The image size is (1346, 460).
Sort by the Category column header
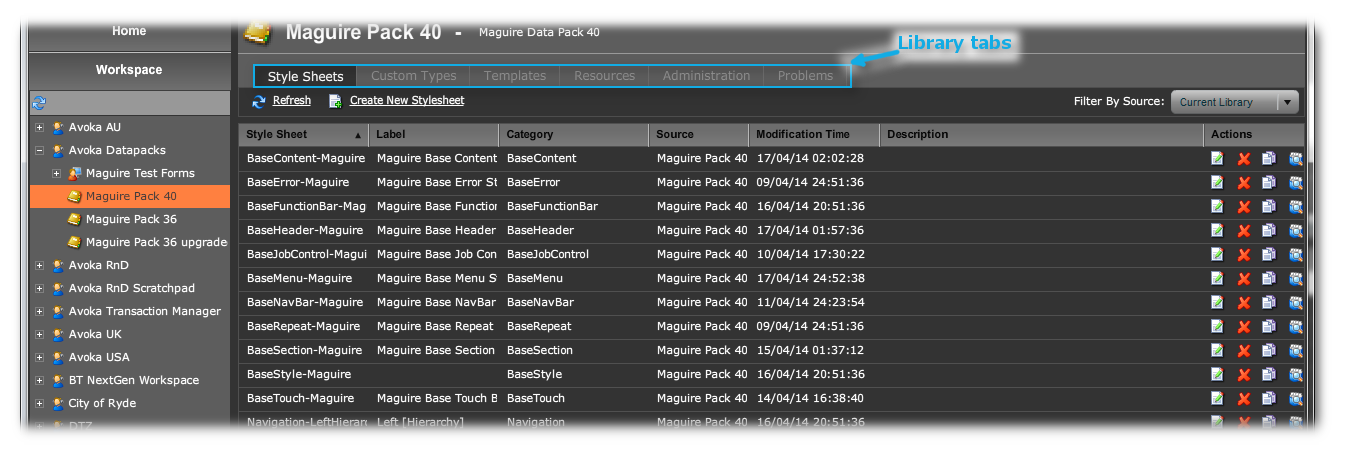tap(573, 134)
